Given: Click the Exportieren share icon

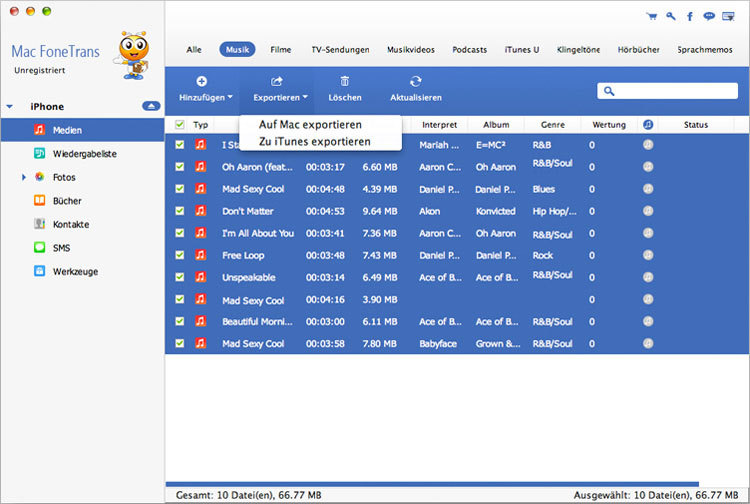Looking at the screenshot, I should coord(276,81).
